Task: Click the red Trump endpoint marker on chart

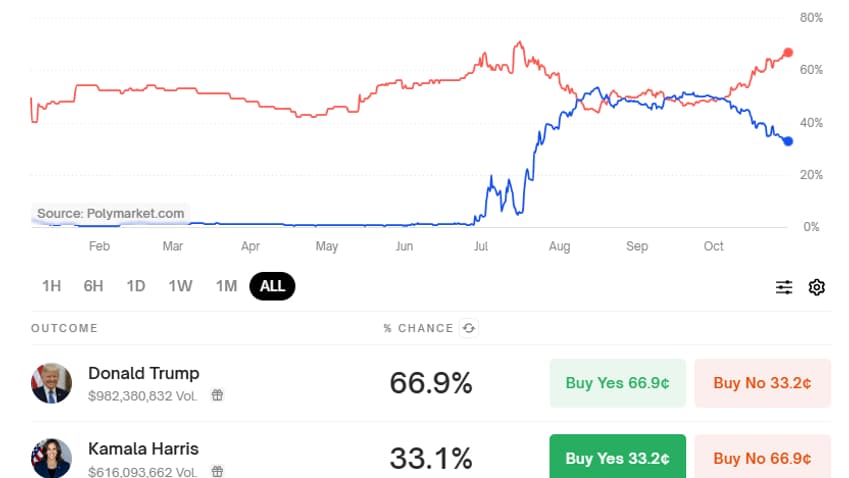Action: point(788,52)
